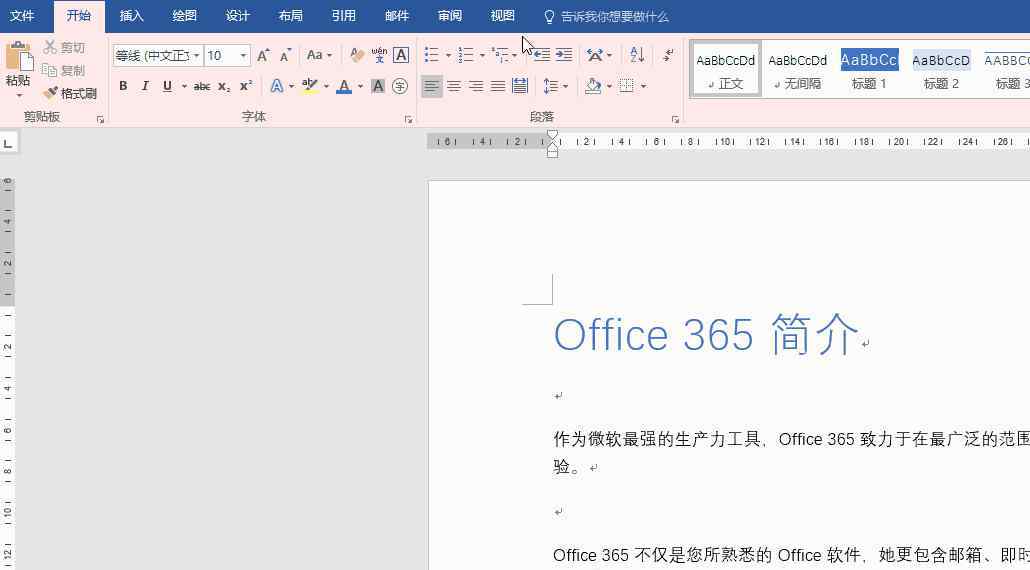This screenshot has width=1030, height=570.
Task: Open the highlight color dropdown arrow
Action: pyautogui.click(x=326, y=86)
